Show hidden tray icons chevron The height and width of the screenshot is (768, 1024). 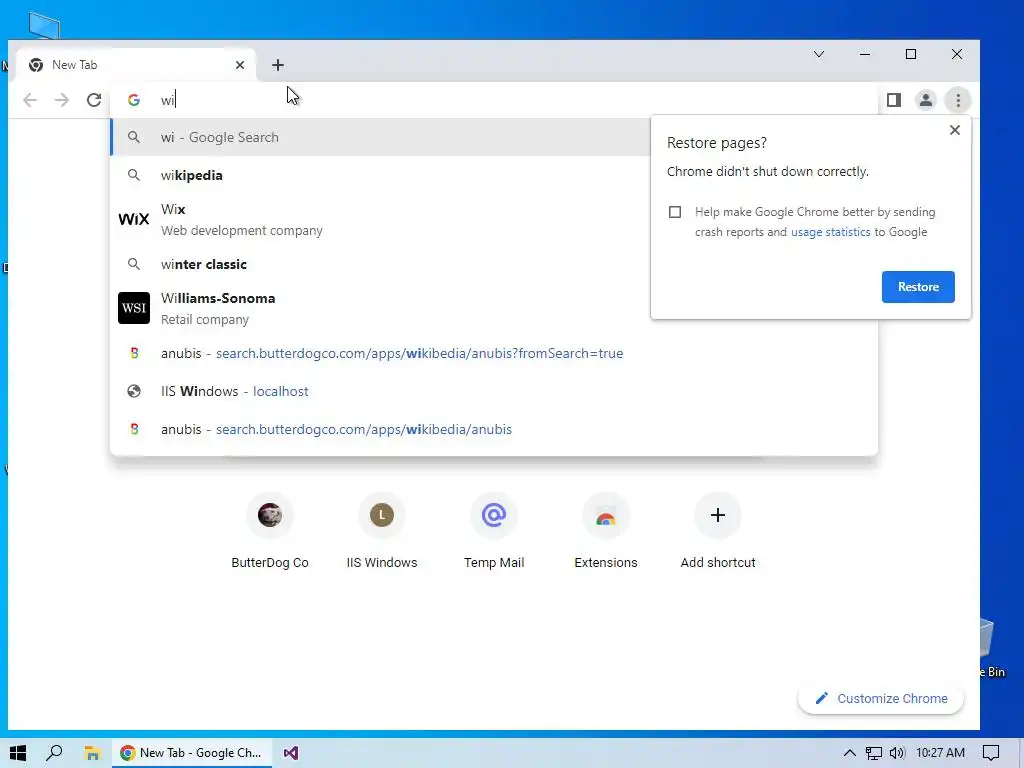850,753
